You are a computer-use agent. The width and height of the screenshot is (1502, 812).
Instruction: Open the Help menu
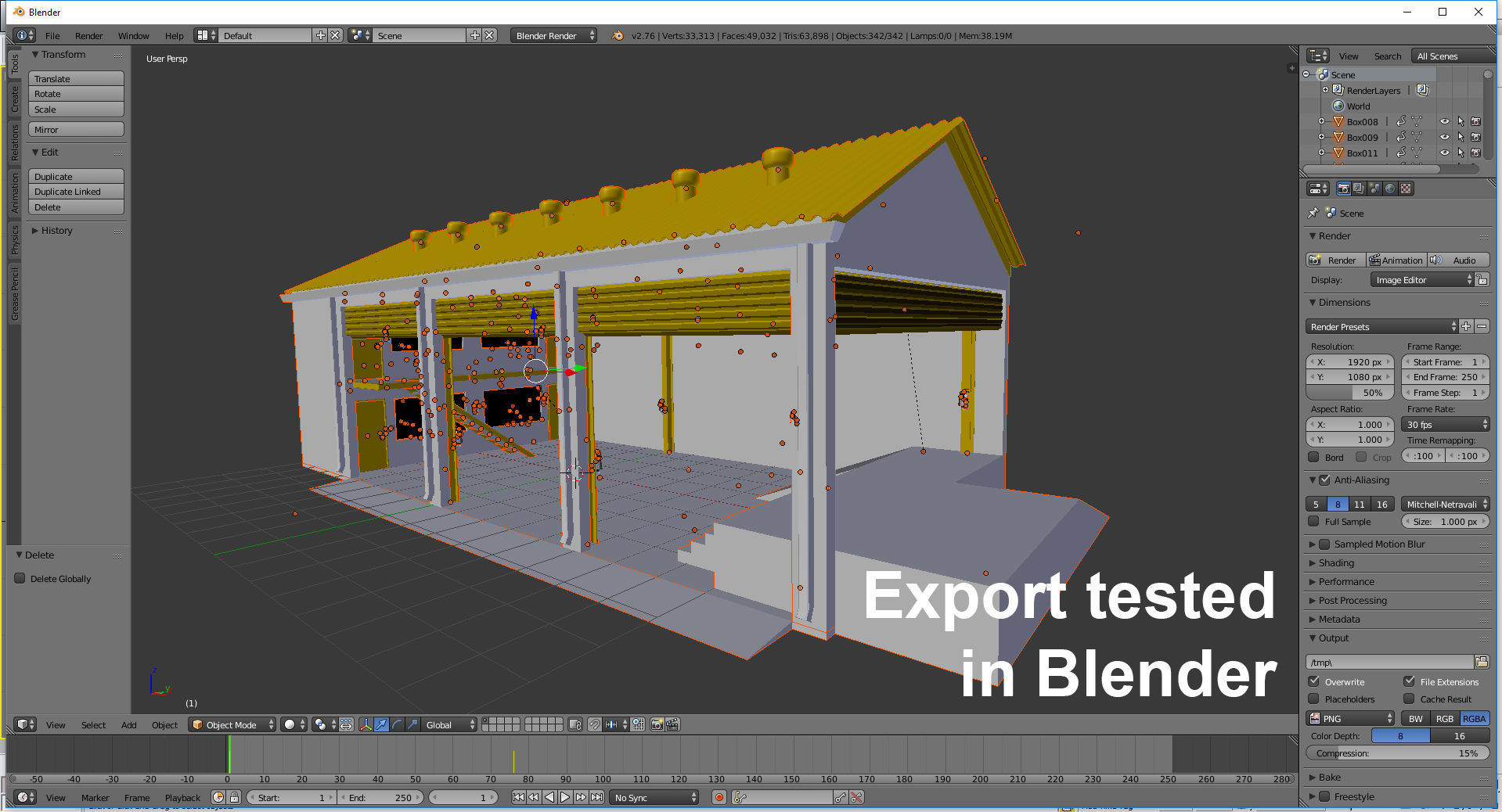click(174, 35)
